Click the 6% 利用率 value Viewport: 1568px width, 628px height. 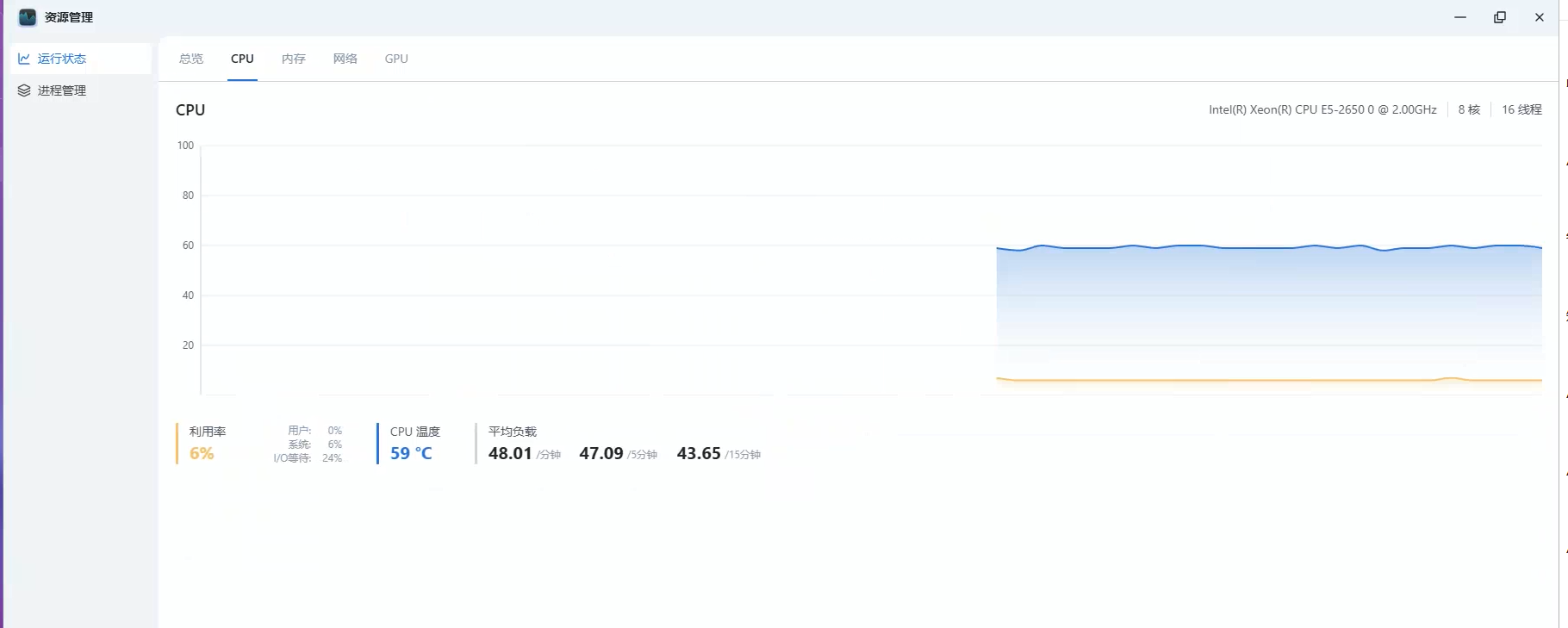202,453
